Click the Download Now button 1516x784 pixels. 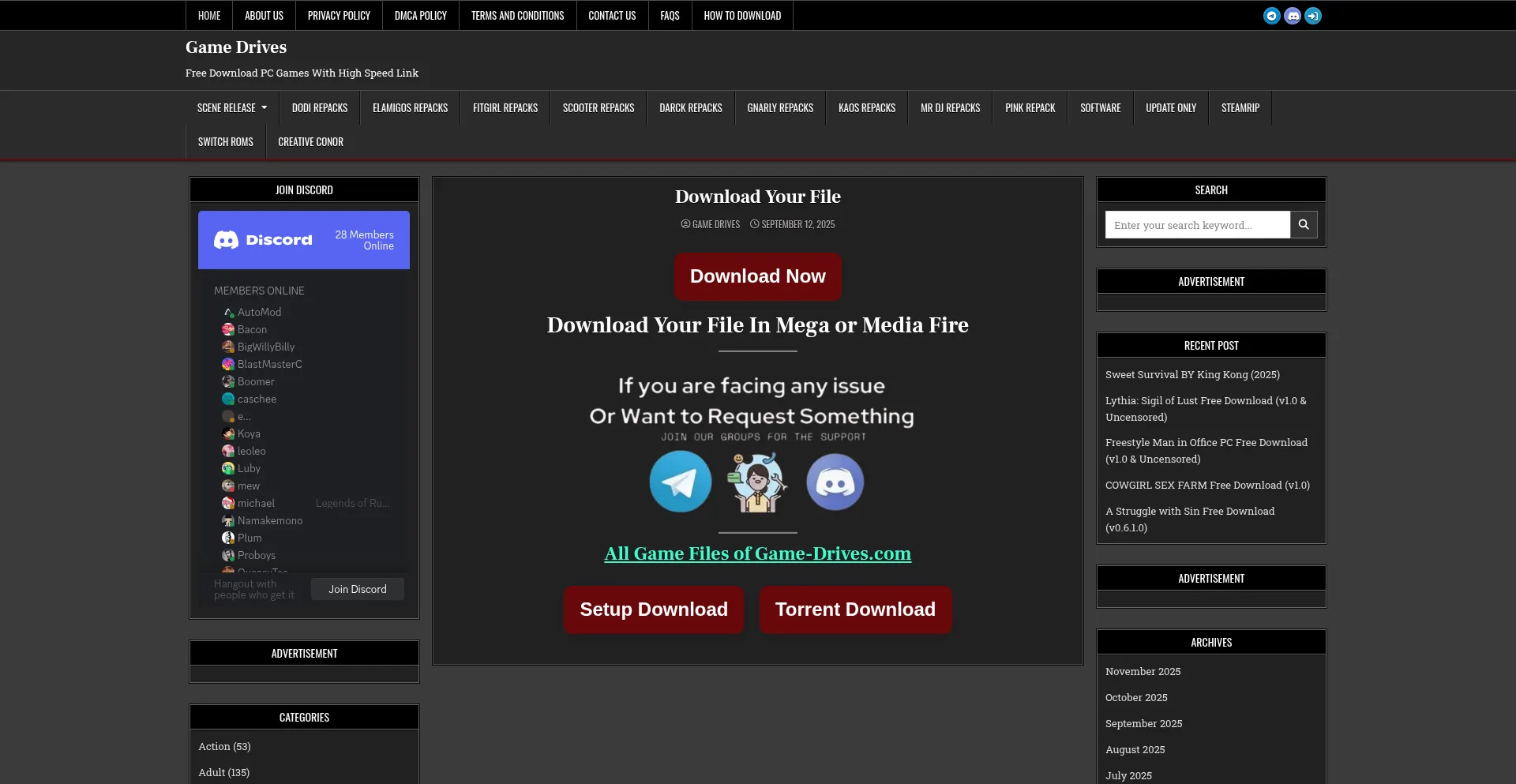click(x=757, y=276)
